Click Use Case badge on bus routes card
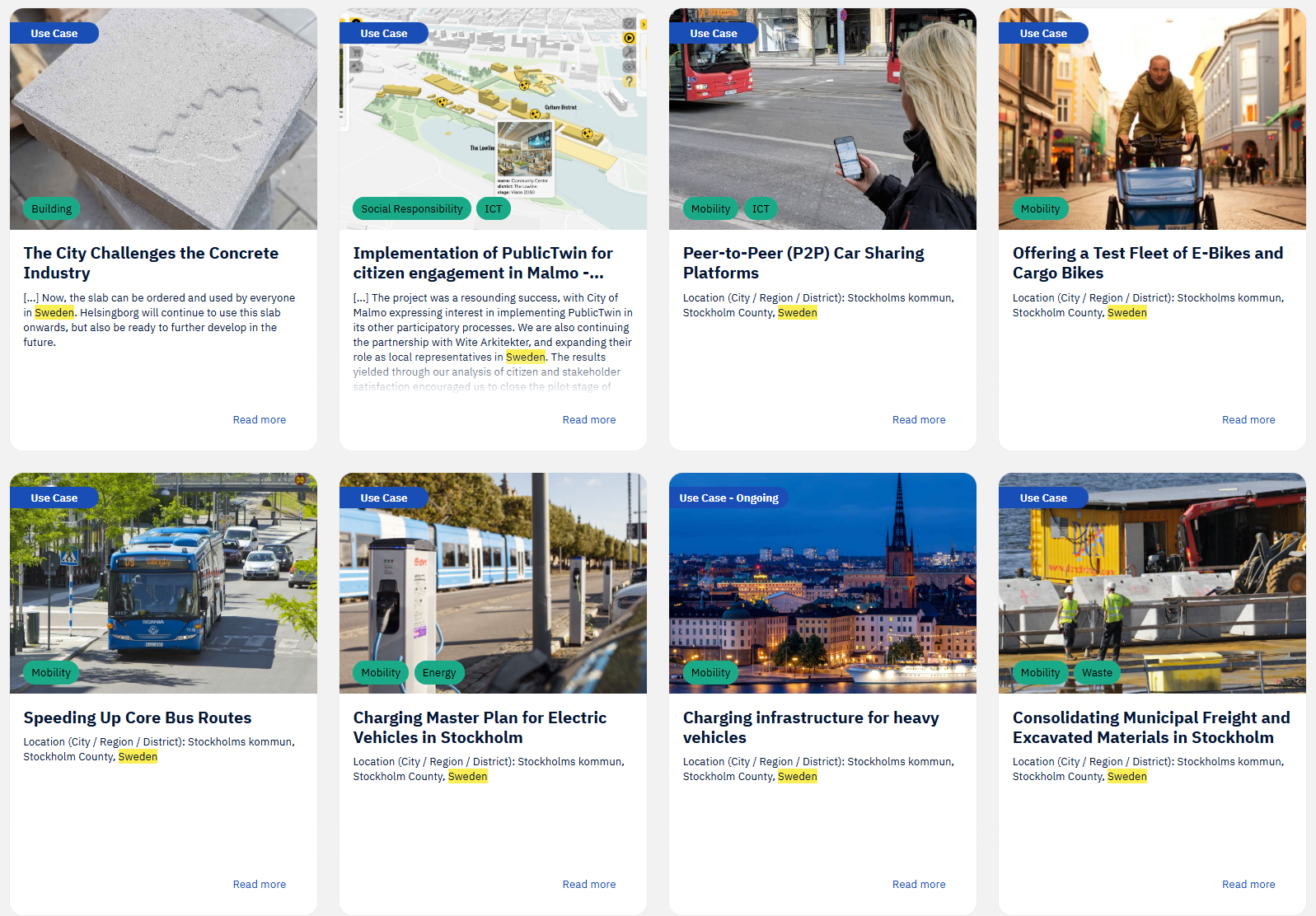This screenshot has width=1316, height=916. pyautogui.click(x=54, y=498)
